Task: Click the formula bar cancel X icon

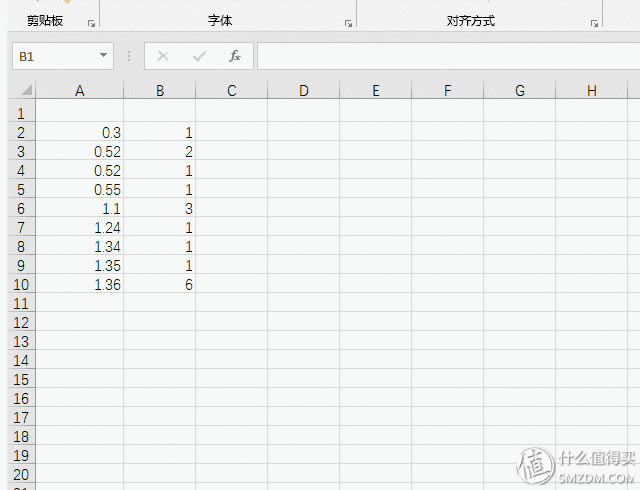Action: click(x=163, y=56)
